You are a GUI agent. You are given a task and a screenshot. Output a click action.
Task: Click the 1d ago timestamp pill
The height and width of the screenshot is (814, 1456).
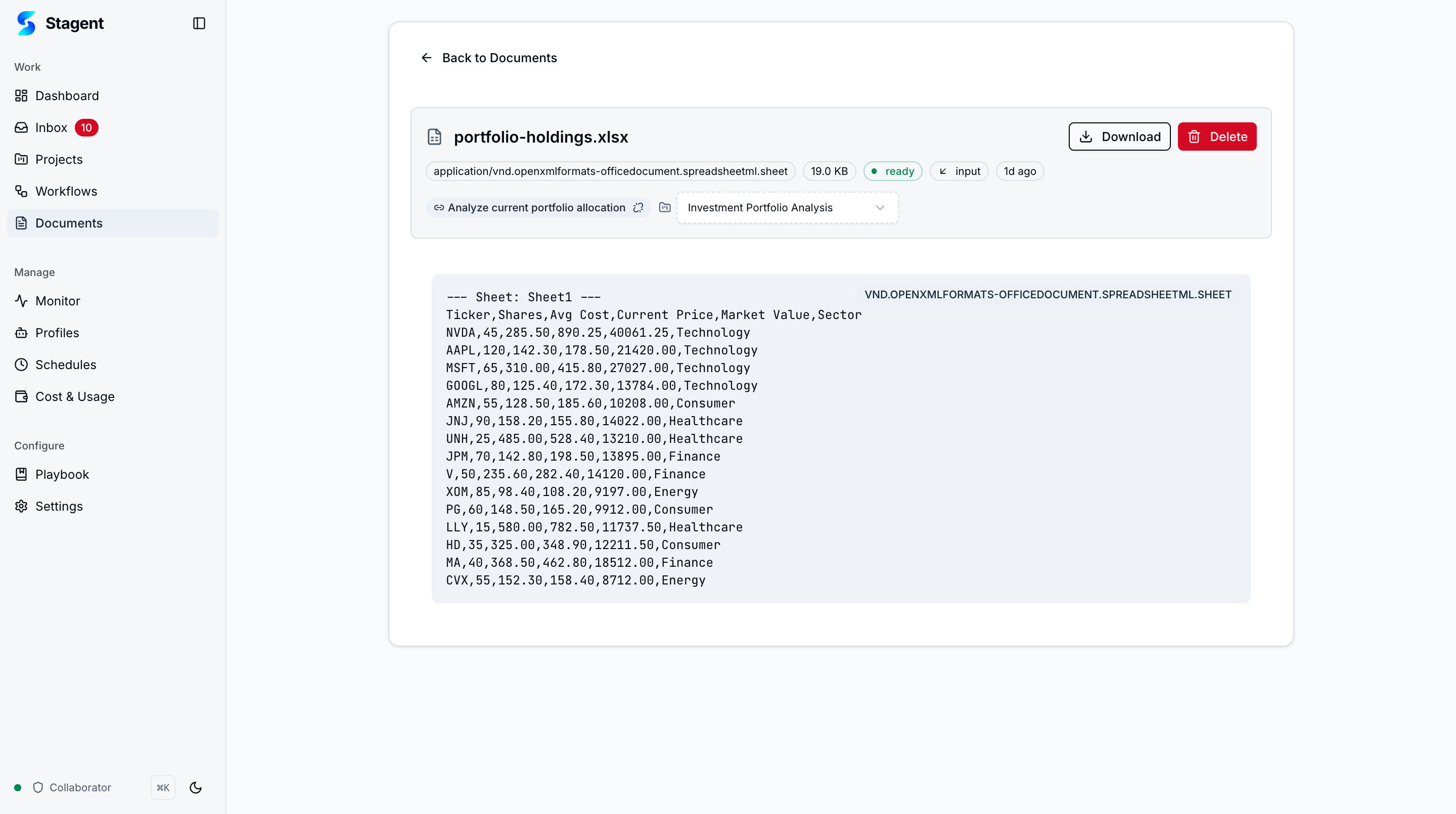[x=1019, y=171]
